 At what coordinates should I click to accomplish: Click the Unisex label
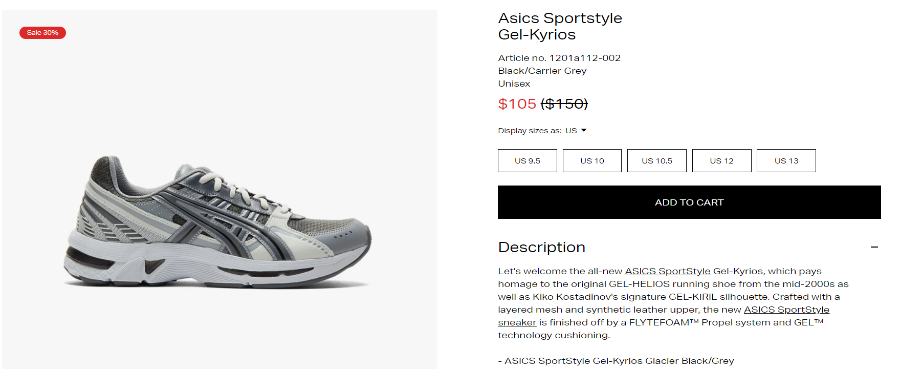(x=514, y=84)
